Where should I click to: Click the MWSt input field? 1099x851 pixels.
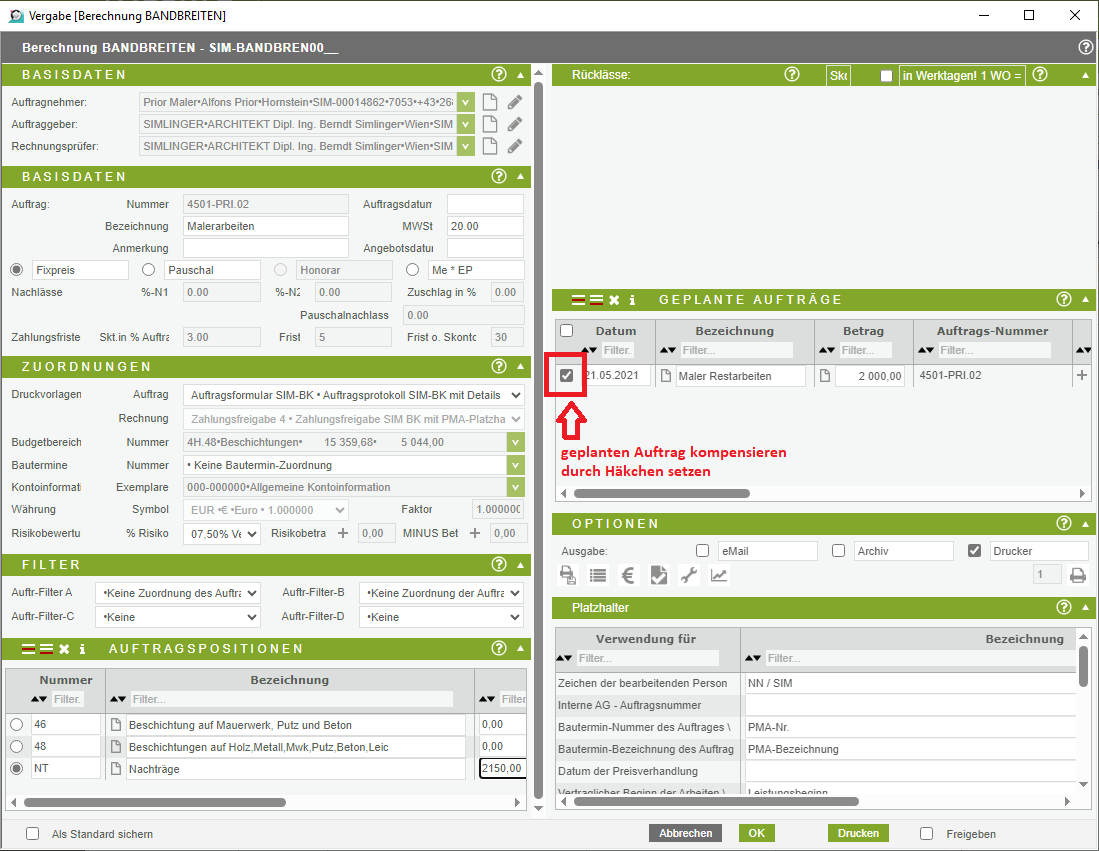(485, 226)
